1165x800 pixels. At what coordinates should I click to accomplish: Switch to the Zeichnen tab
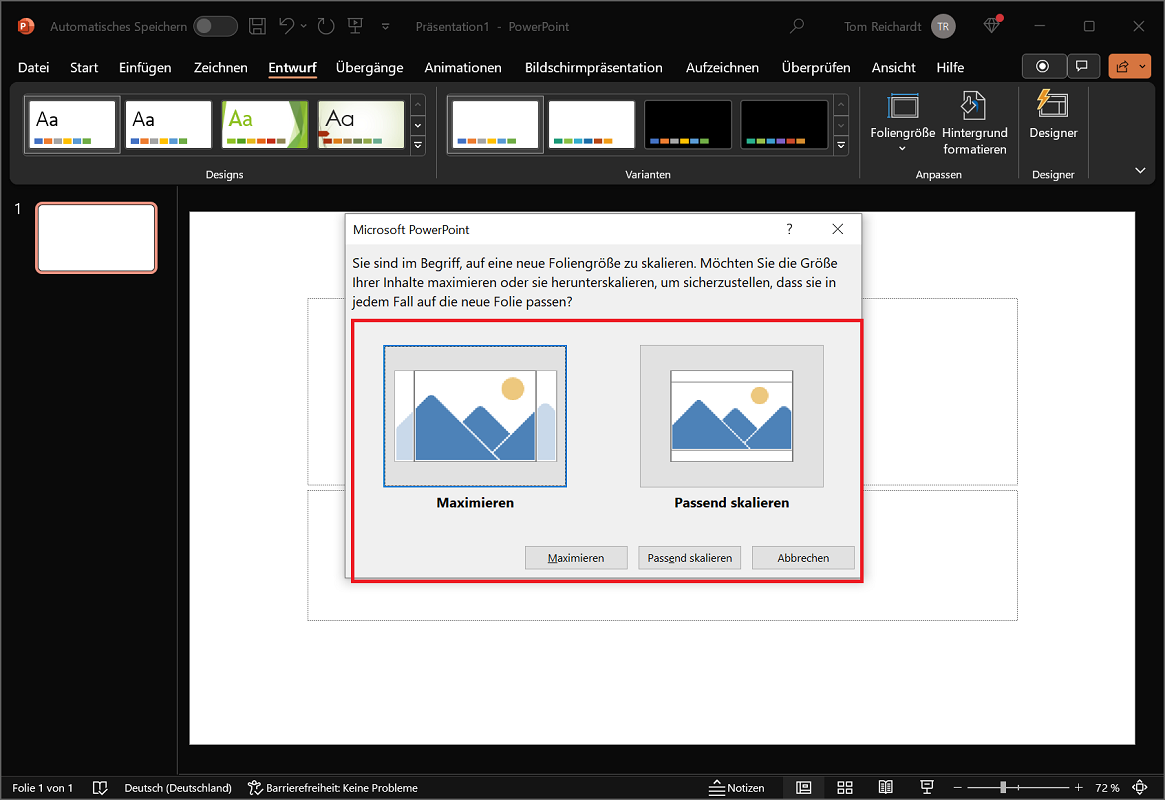[x=221, y=68]
